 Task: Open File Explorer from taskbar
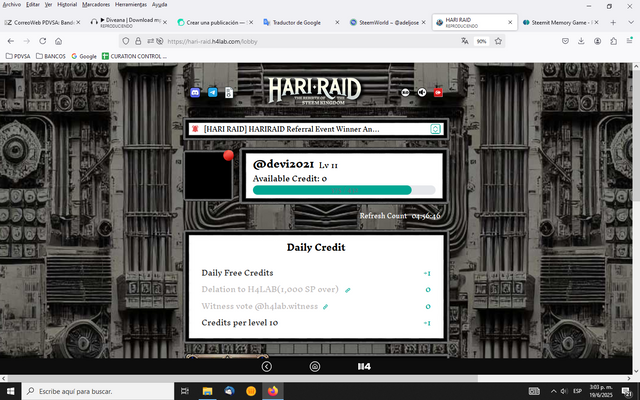(x=207, y=391)
